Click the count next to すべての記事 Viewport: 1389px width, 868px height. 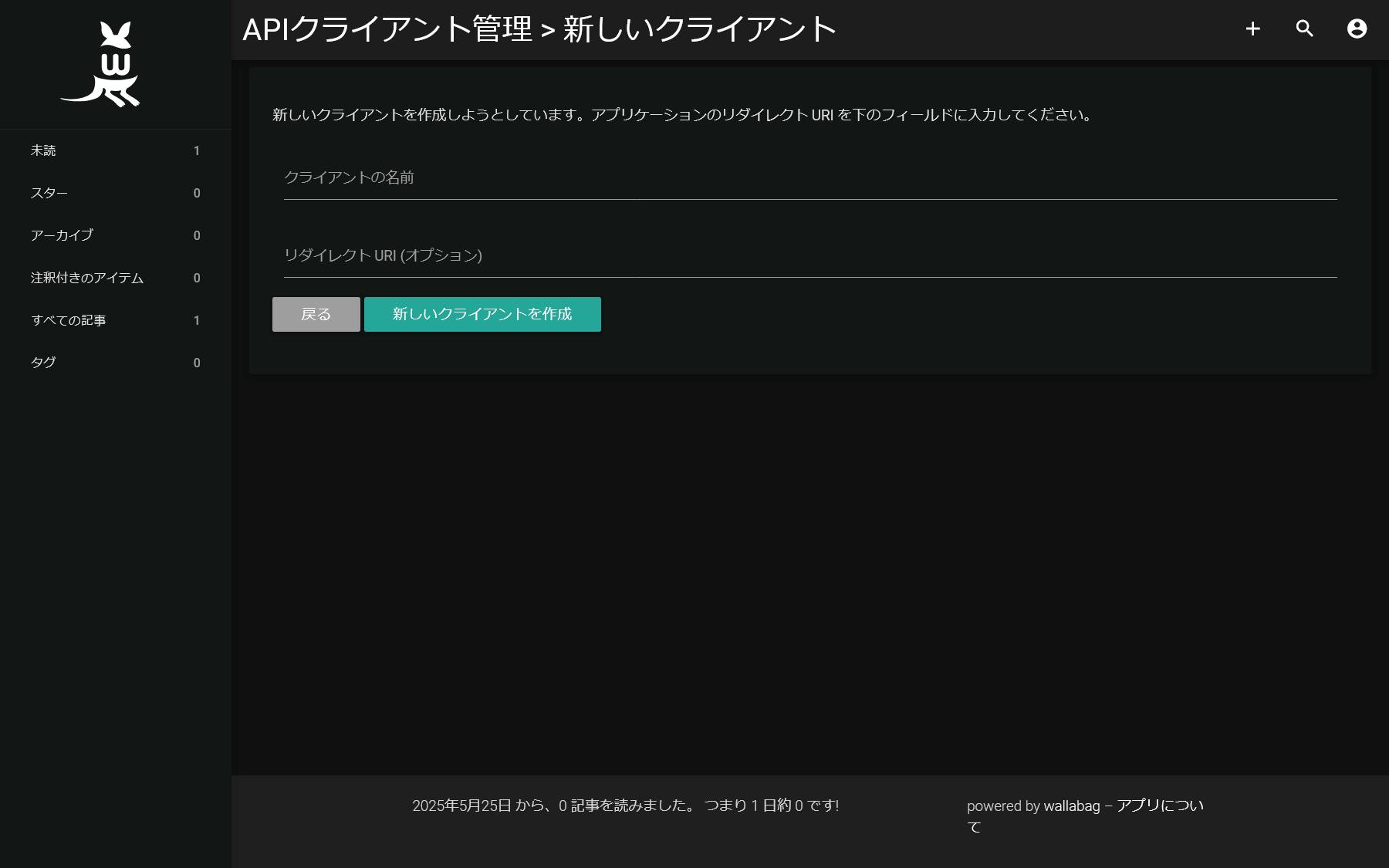click(197, 321)
